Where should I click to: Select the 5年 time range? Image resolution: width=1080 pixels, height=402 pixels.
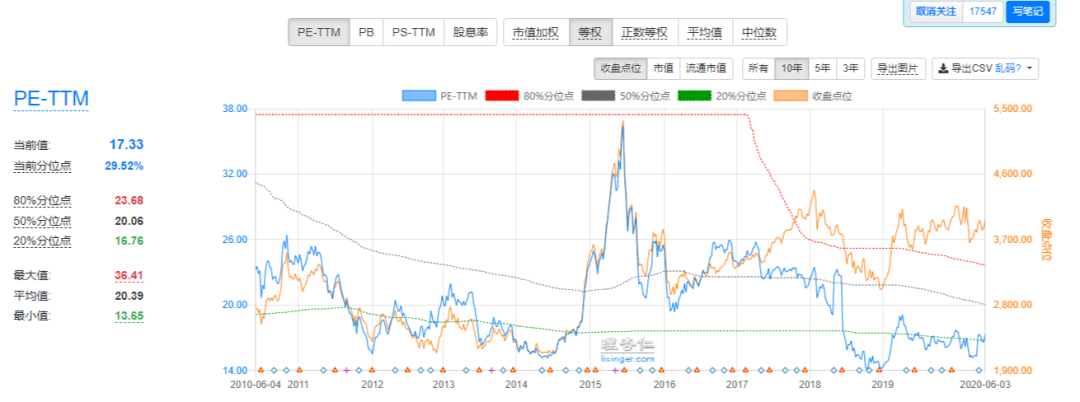point(822,69)
